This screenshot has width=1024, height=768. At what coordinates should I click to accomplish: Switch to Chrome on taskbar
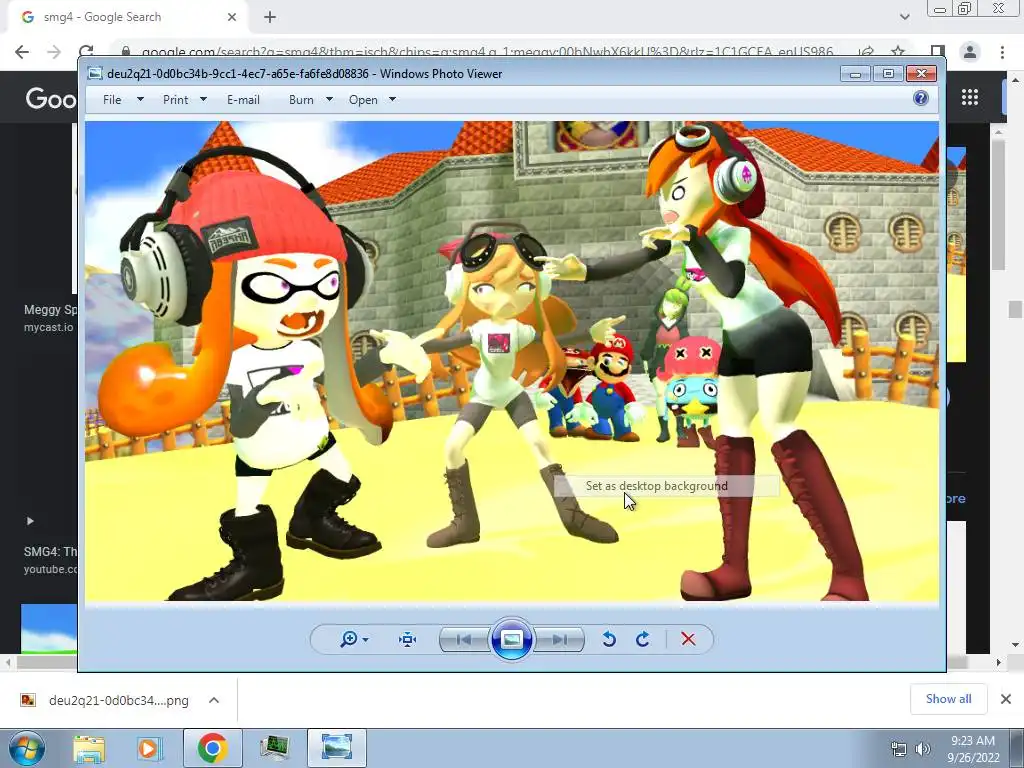(212, 748)
